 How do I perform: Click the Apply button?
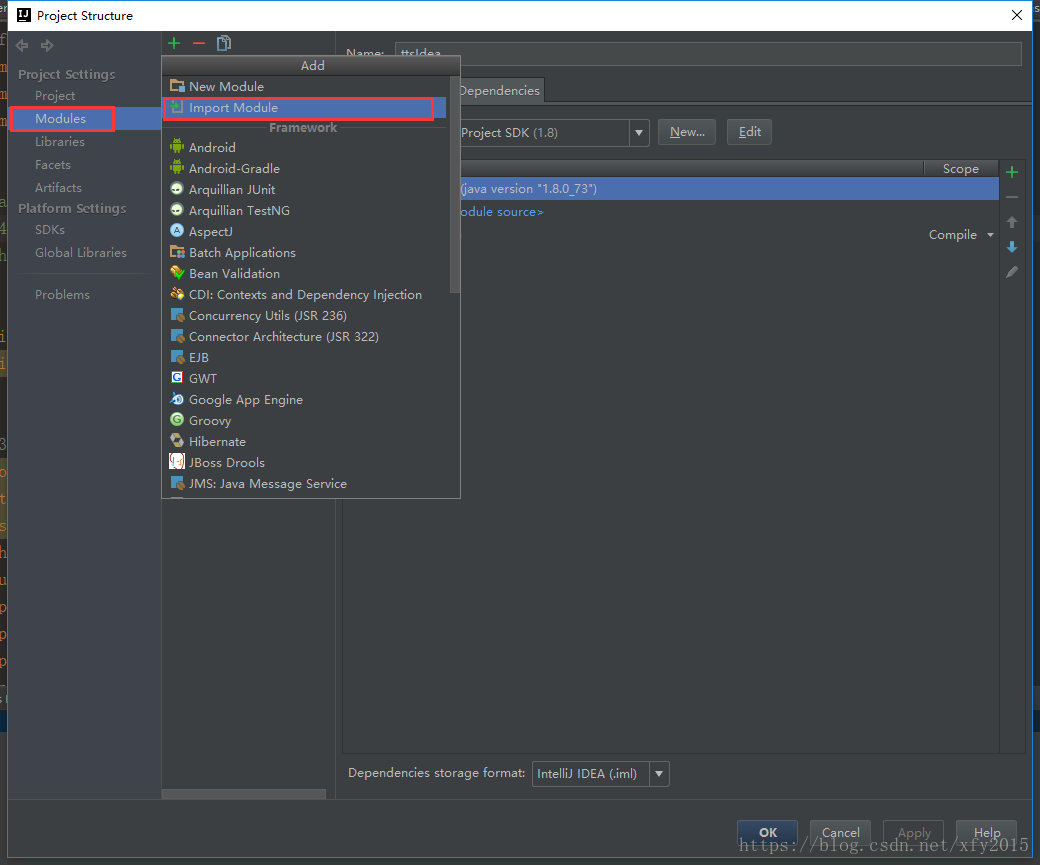[x=914, y=832]
